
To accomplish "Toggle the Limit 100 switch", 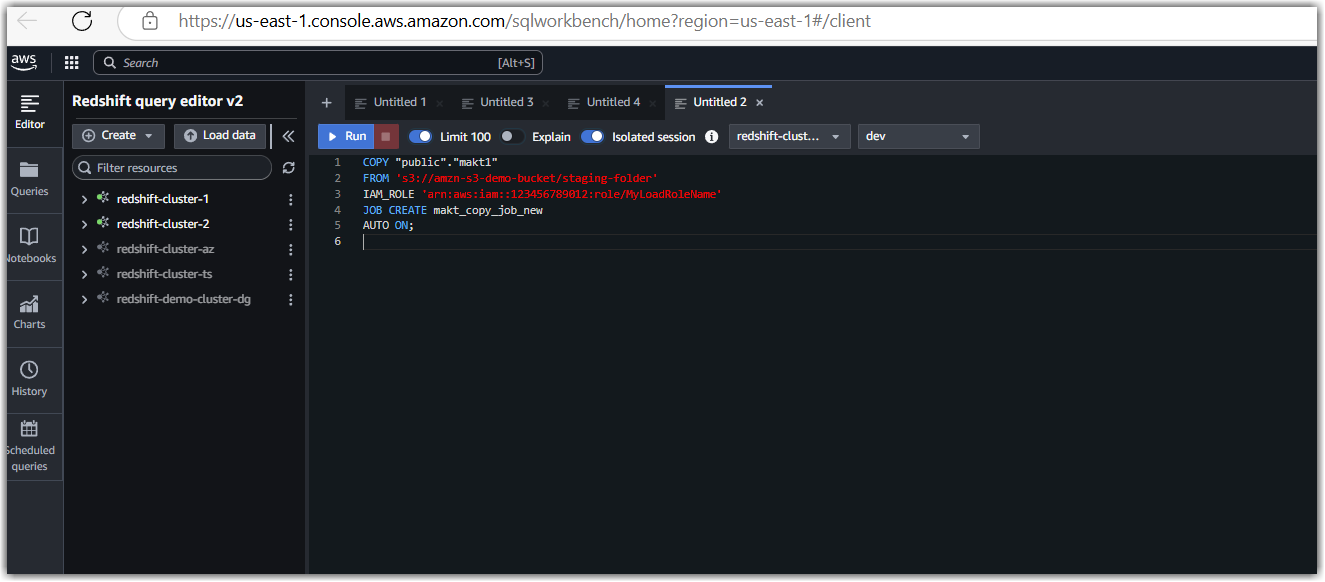I will pos(421,136).
